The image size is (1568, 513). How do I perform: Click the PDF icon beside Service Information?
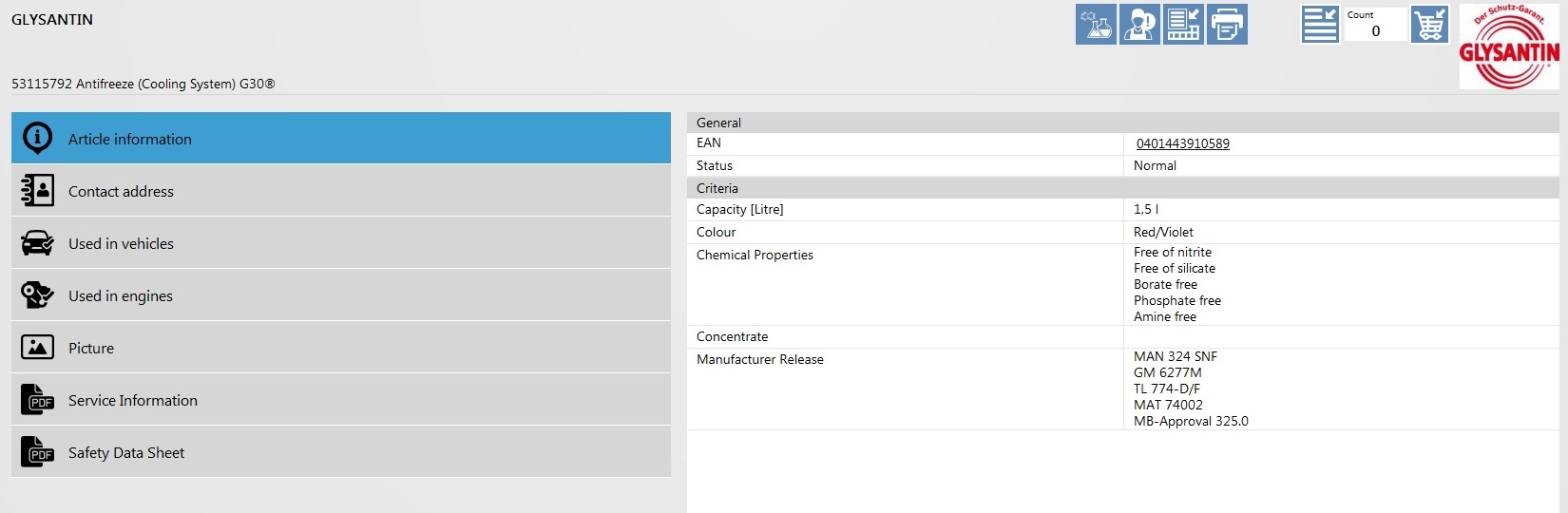38,400
